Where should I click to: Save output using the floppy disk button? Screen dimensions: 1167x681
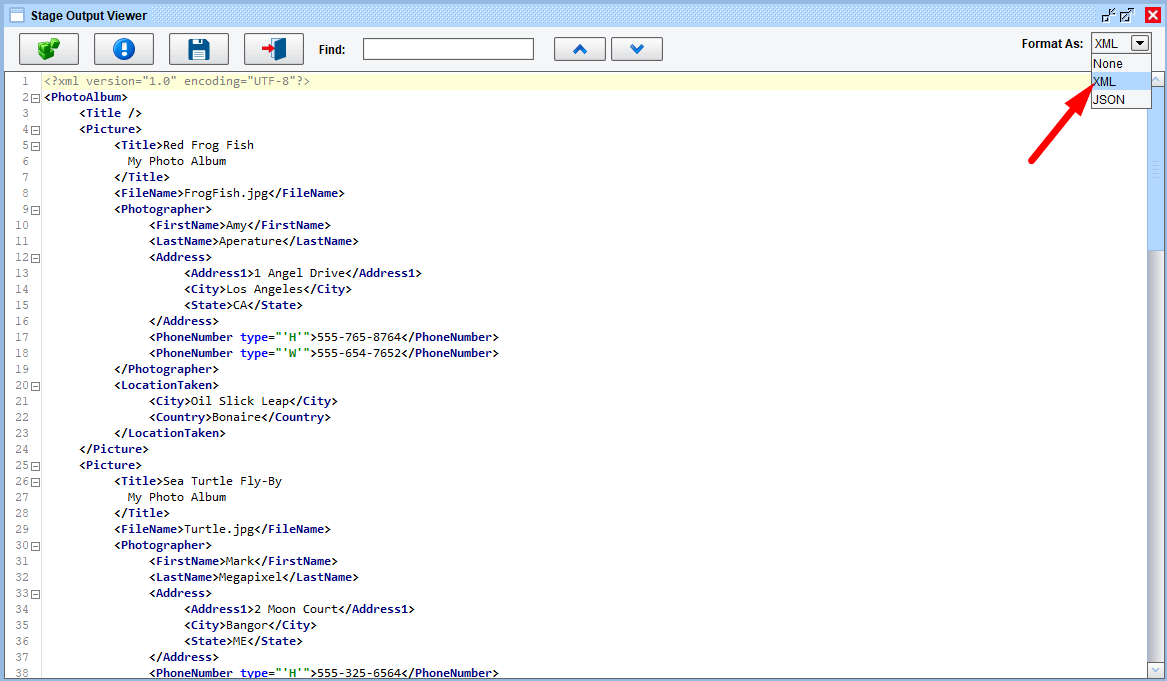(199, 49)
